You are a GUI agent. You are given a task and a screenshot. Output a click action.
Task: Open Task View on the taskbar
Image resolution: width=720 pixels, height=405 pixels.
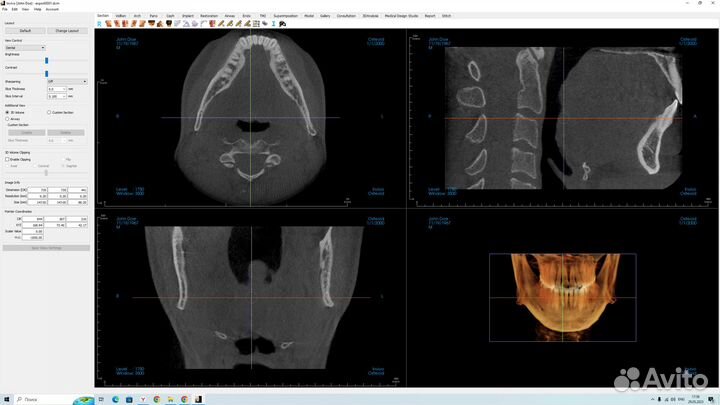pos(101,399)
